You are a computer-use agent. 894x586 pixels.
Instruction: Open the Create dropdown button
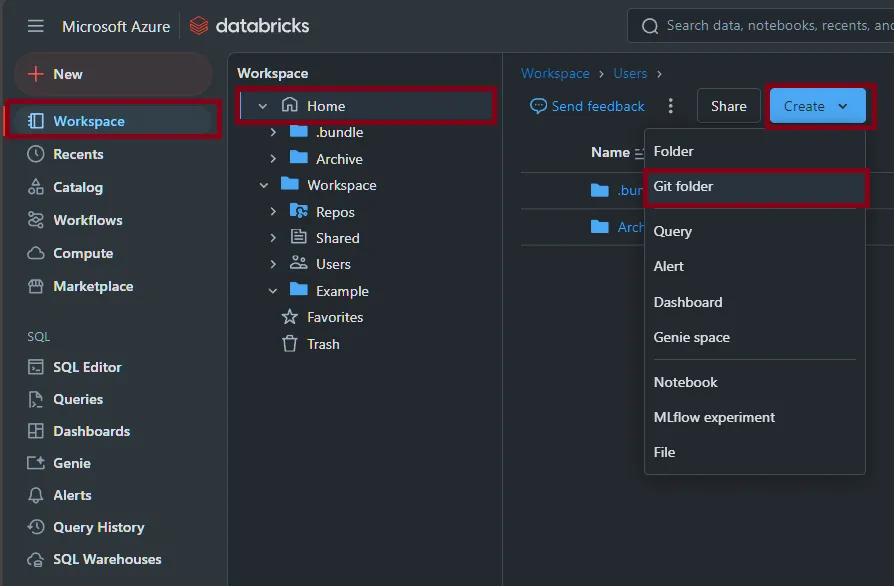pos(816,106)
